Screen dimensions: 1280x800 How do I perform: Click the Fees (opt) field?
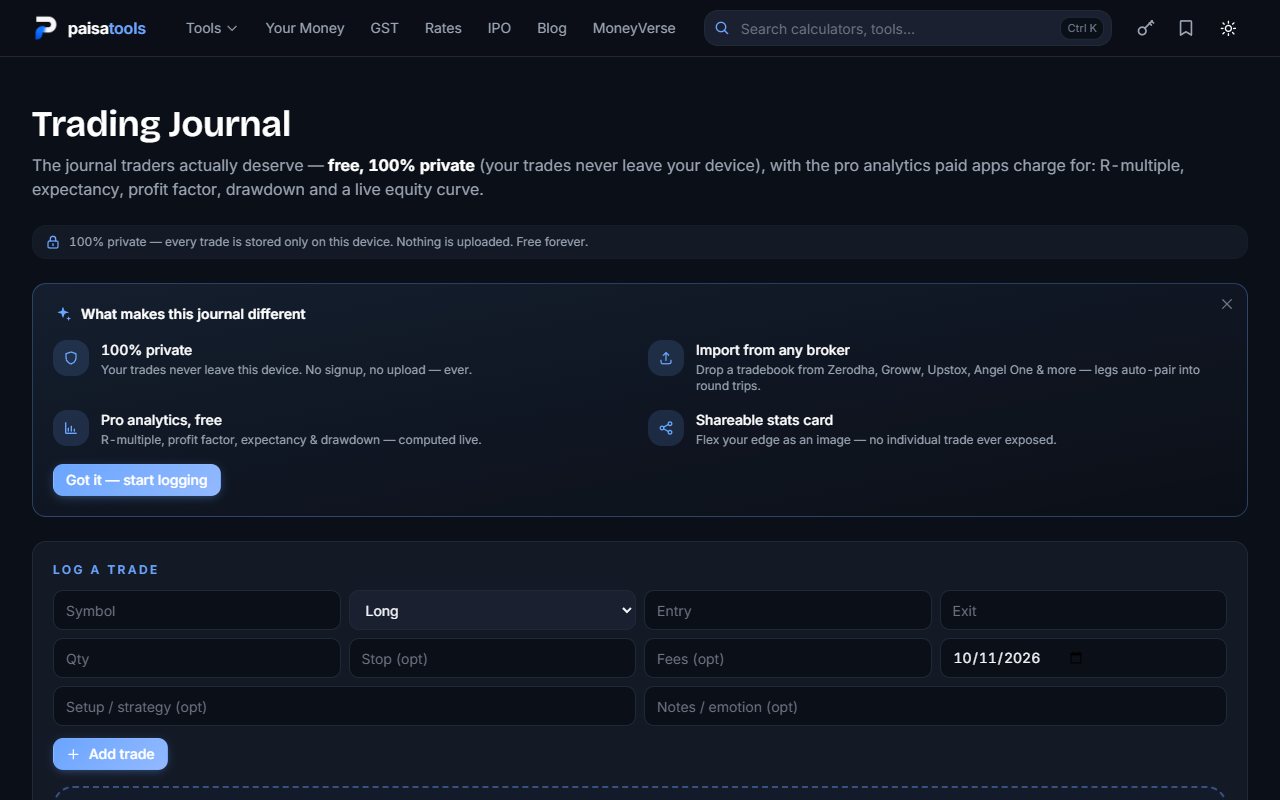pyautogui.click(x=788, y=658)
